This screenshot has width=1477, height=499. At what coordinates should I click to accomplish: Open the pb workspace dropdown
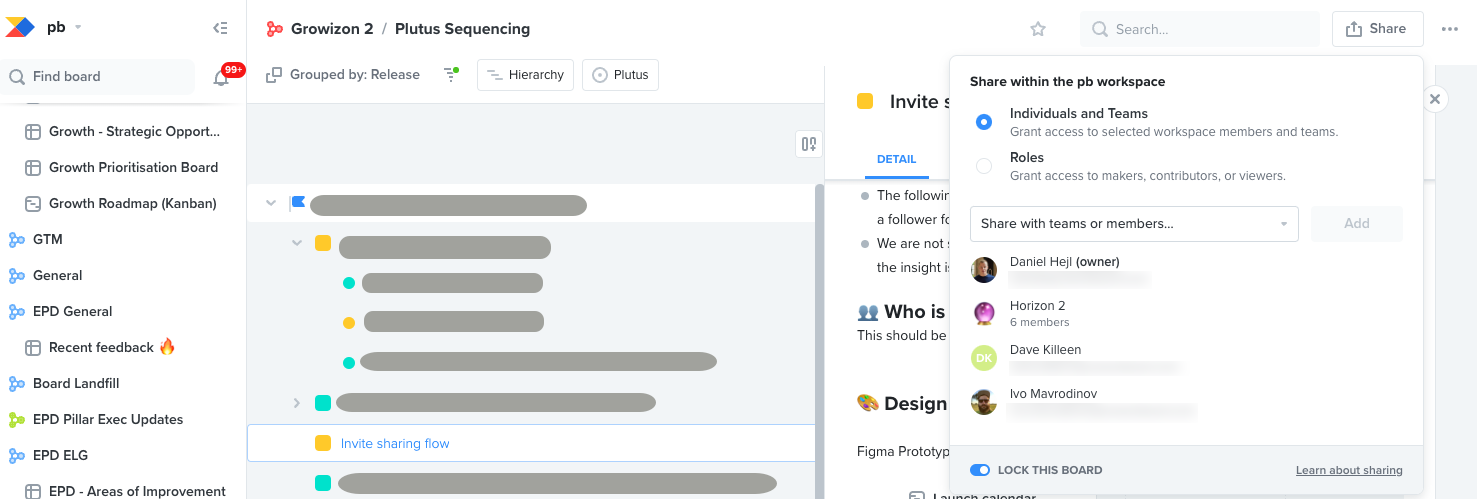click(65, 28)
